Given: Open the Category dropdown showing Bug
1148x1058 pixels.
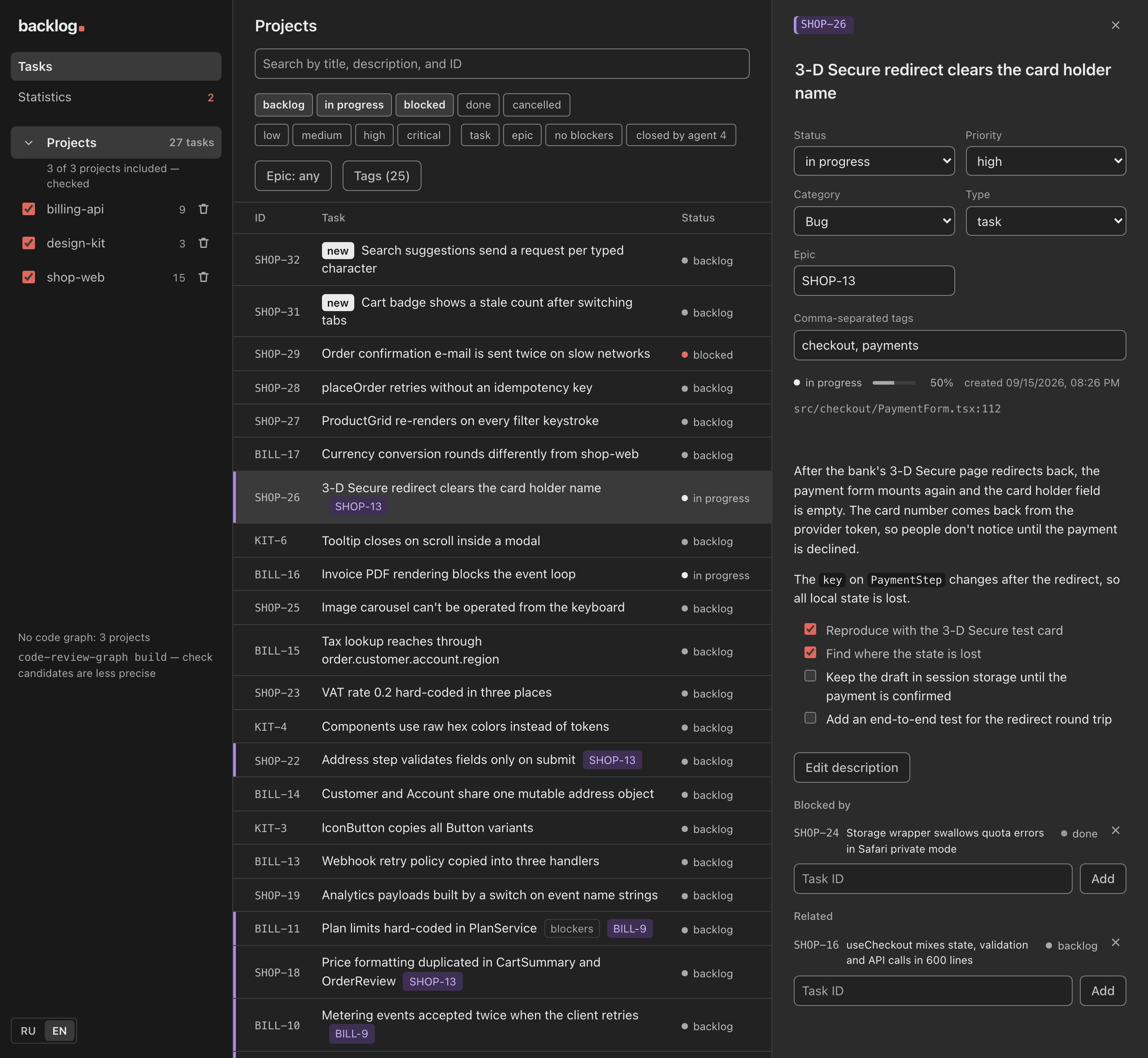Looking at the screenshot, I should point(874,221).
